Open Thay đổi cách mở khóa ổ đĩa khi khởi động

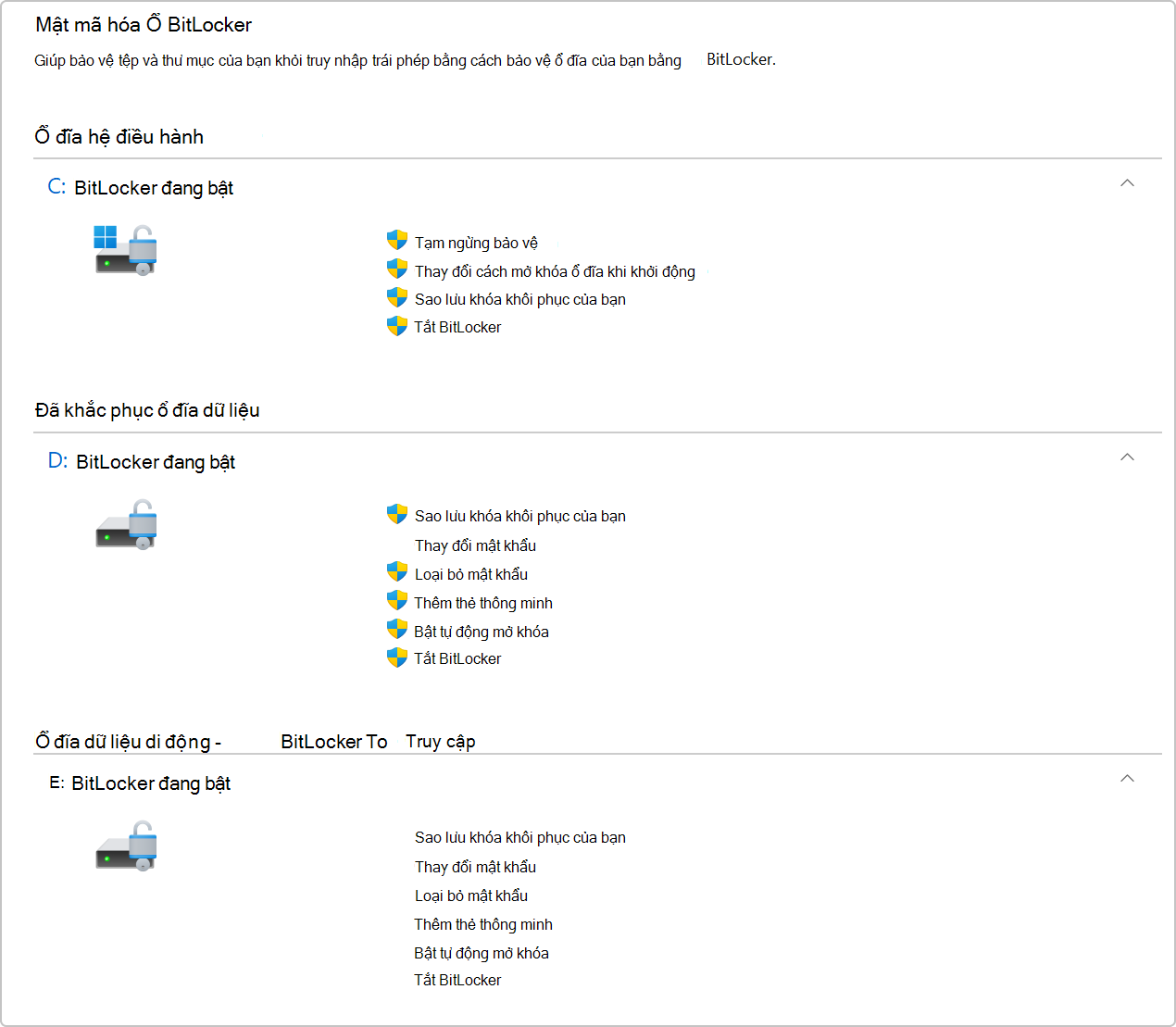click(x=555, y=271)
